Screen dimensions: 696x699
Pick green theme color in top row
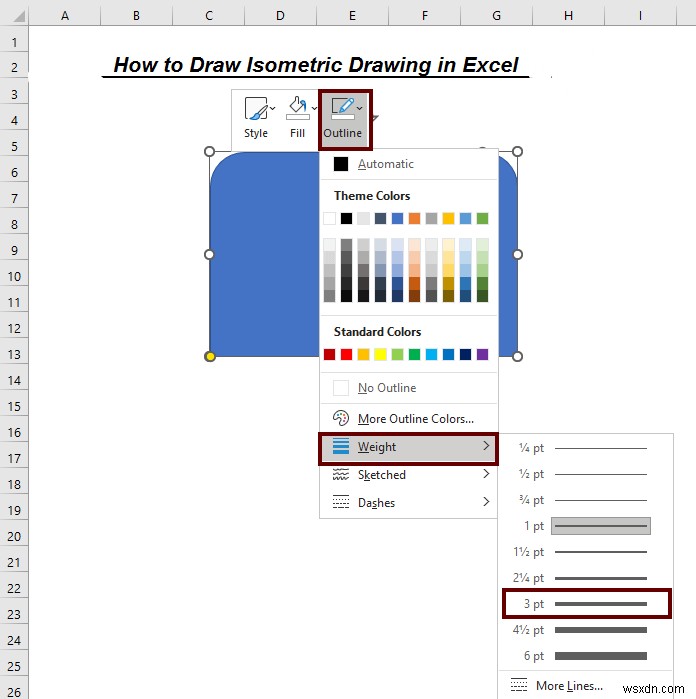482,218
